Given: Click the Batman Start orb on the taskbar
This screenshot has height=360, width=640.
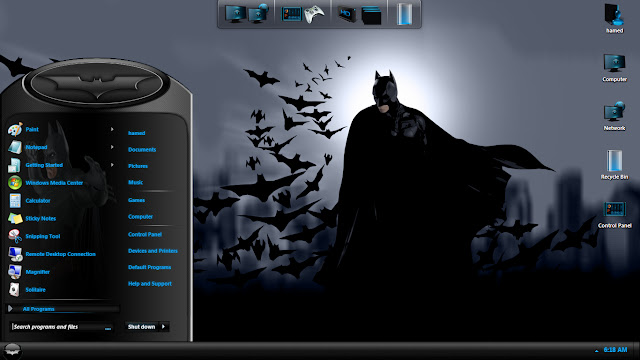Looking at the screenshot, I should tap(12, 351).
